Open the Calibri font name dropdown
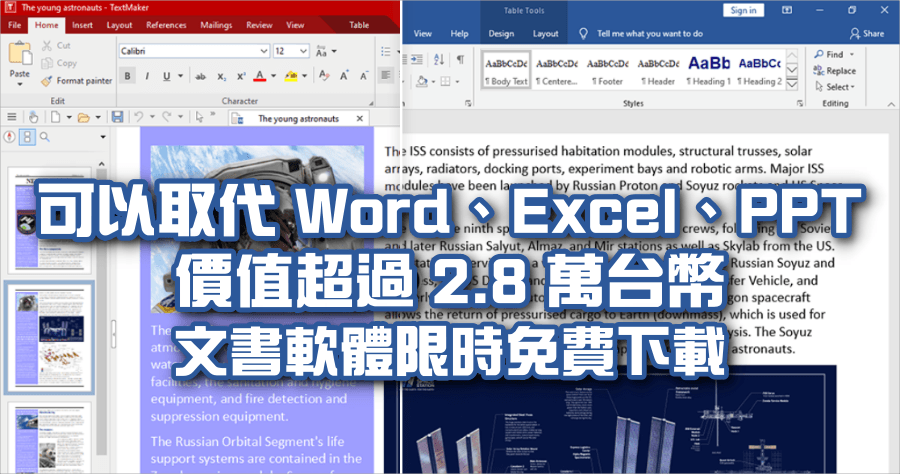 coord(263,51)
